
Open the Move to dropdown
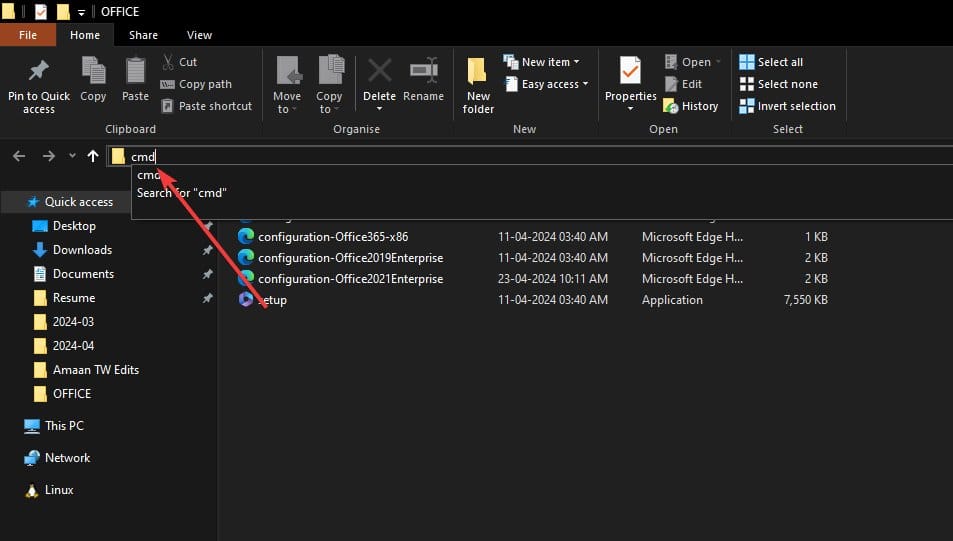pyautogui.click(x=287, y=86)
